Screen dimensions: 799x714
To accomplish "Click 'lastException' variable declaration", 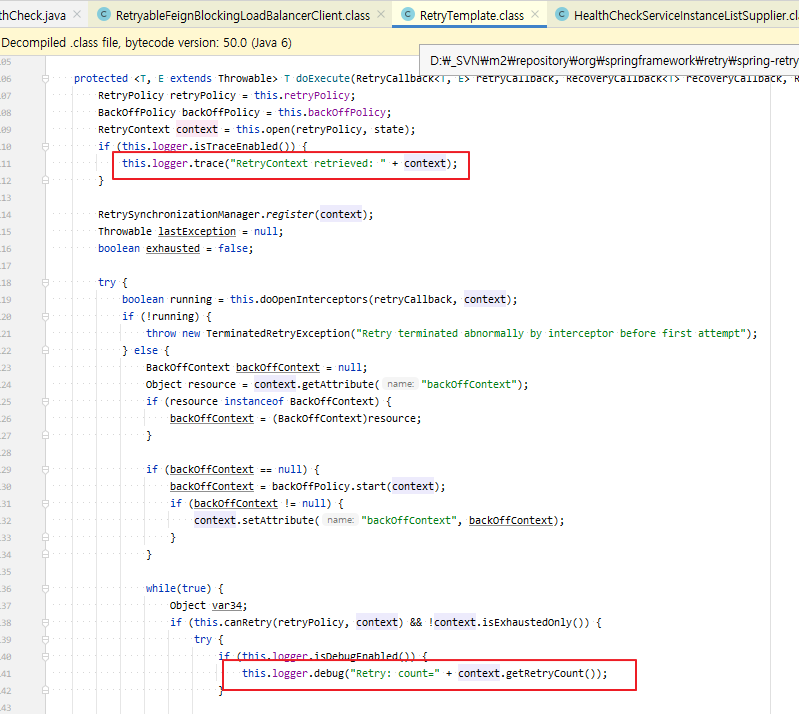I will tap(197, 231).
